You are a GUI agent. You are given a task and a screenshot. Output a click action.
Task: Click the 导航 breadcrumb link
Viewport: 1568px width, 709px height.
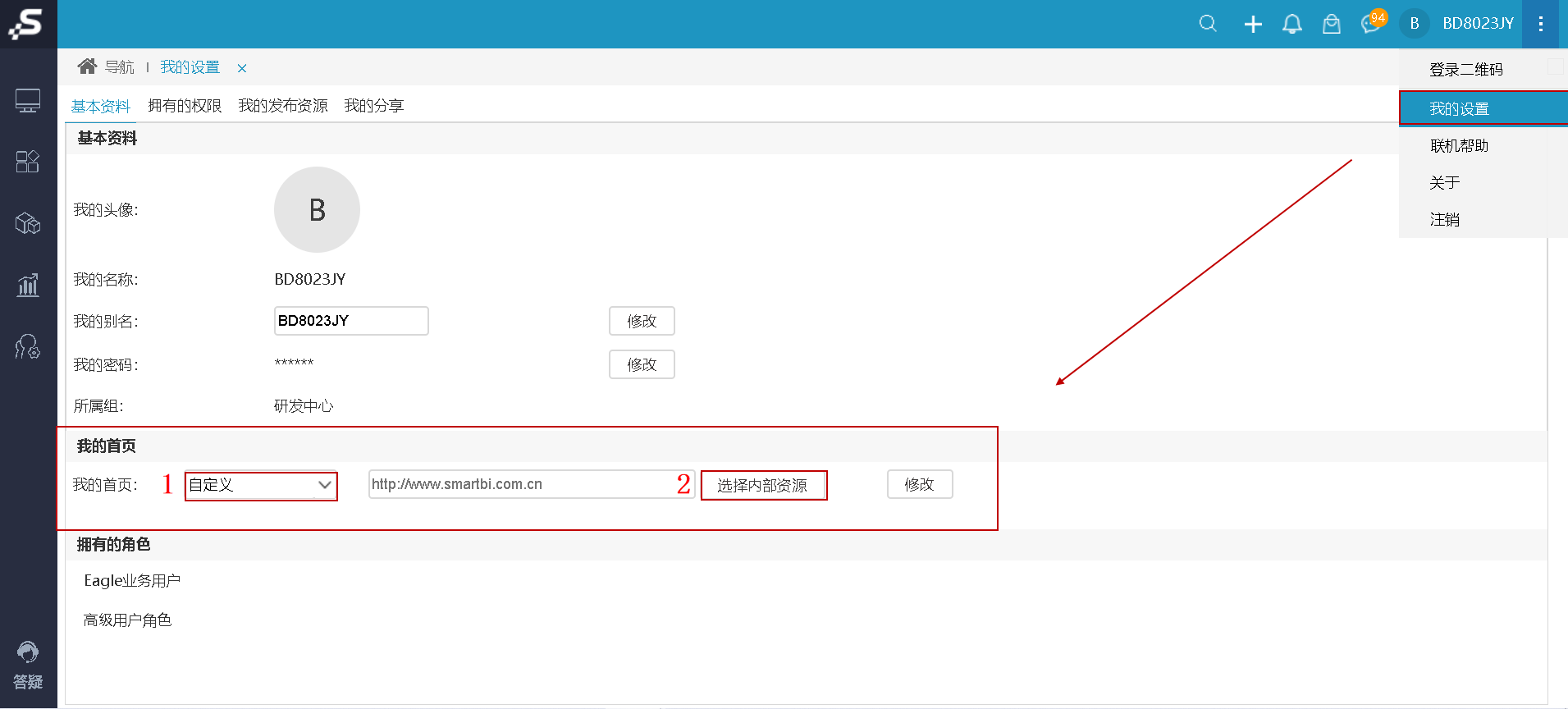(120, 67)
